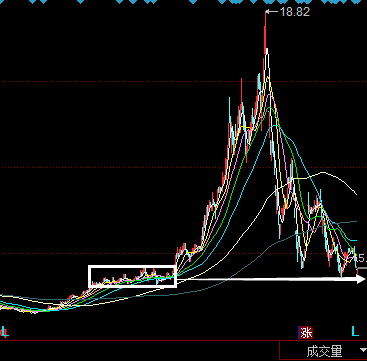Select the white rectangle annotation box
Image resolution: width=367 pixels, height=361 pixels.
click(x=132, y=276)
